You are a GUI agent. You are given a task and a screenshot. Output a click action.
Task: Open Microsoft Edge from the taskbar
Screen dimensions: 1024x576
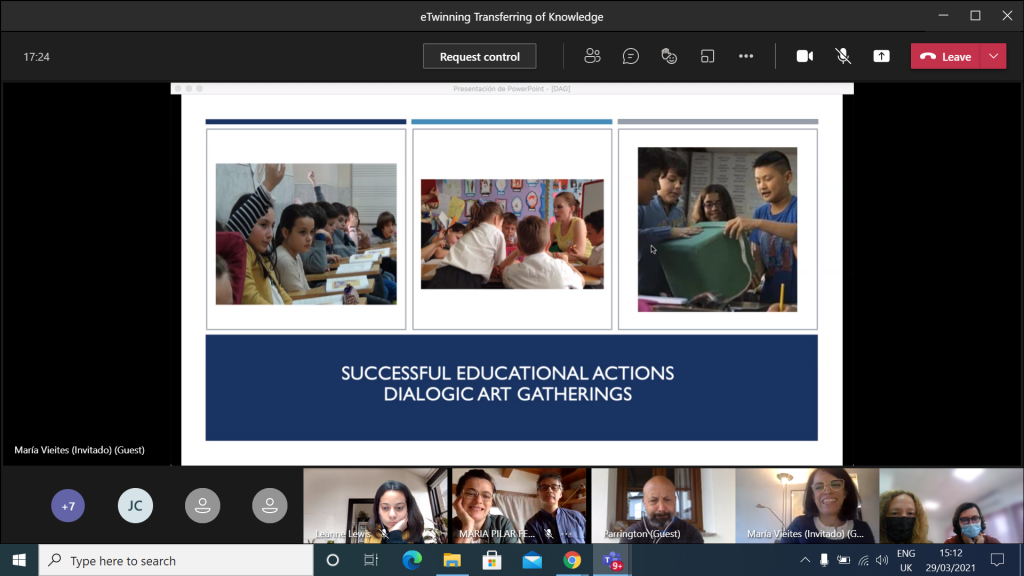411,560
